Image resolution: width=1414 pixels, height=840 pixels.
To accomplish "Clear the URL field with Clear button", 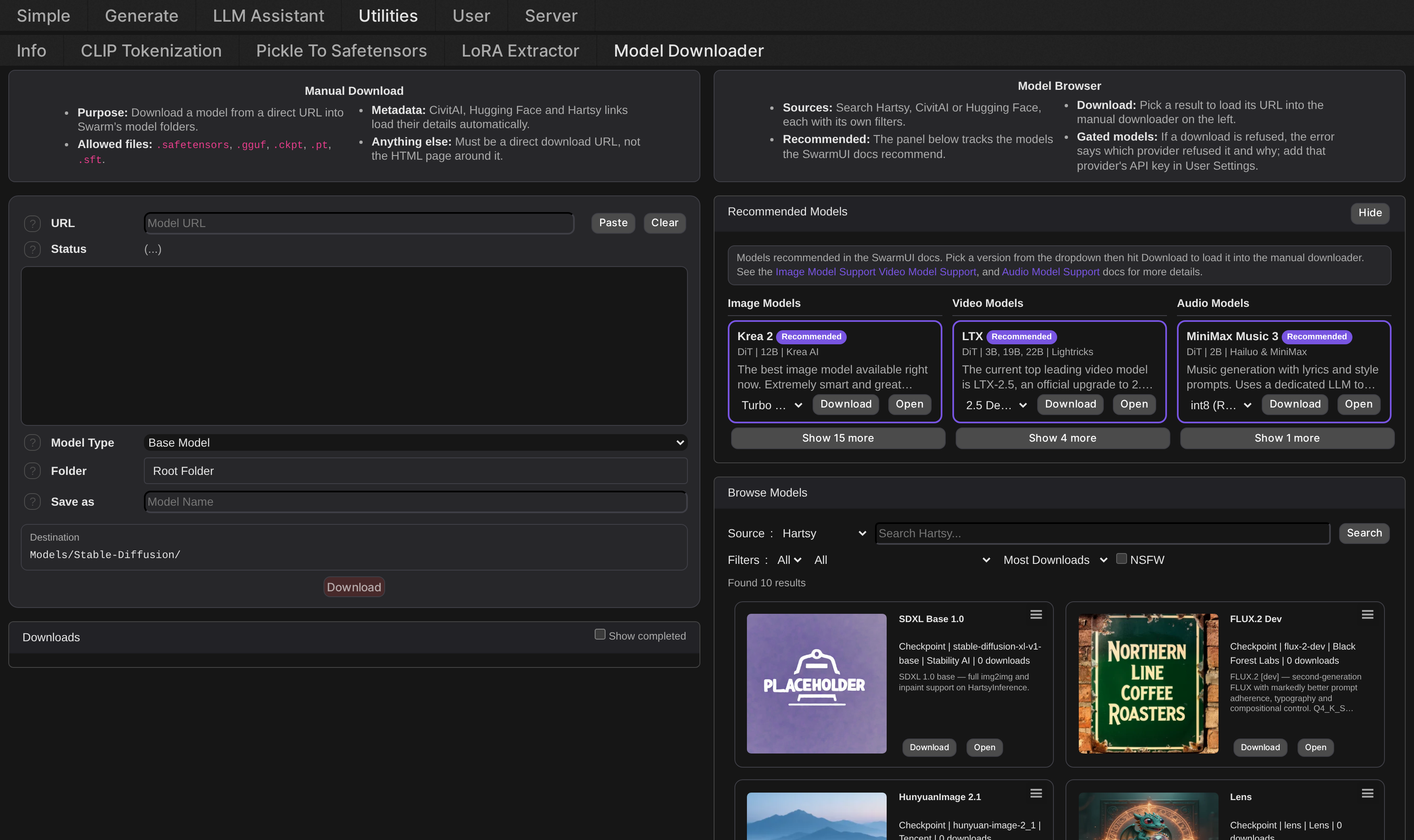I will coord(665,223).
